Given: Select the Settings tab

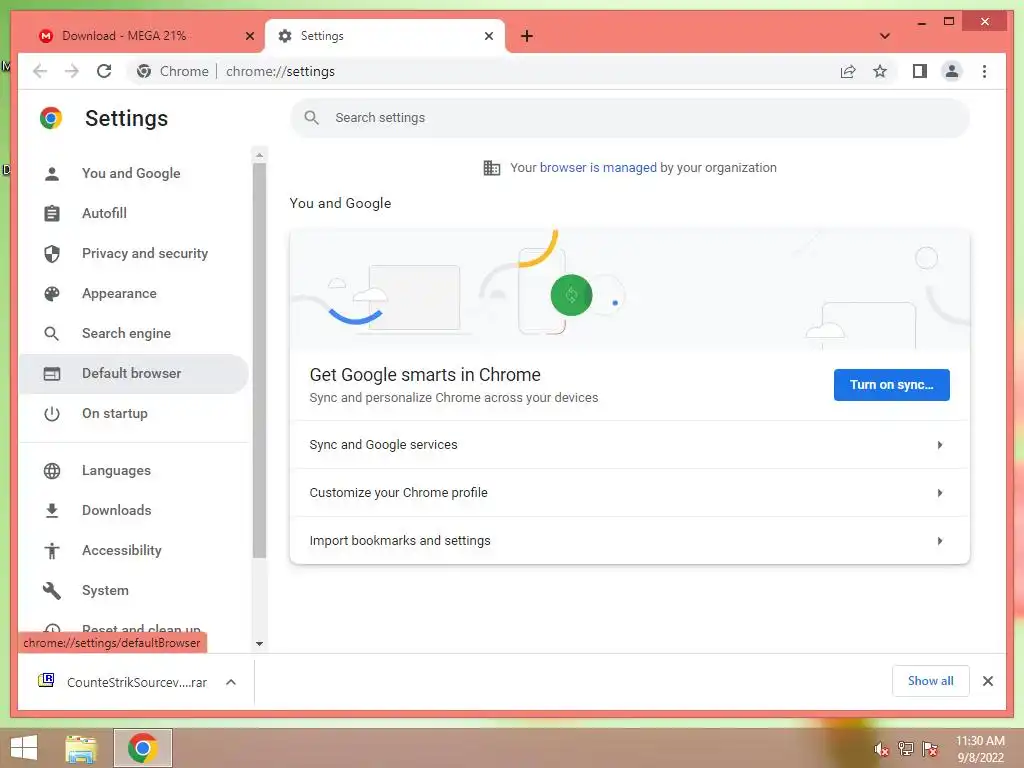Looking at the screenshot, I should 385,36.
